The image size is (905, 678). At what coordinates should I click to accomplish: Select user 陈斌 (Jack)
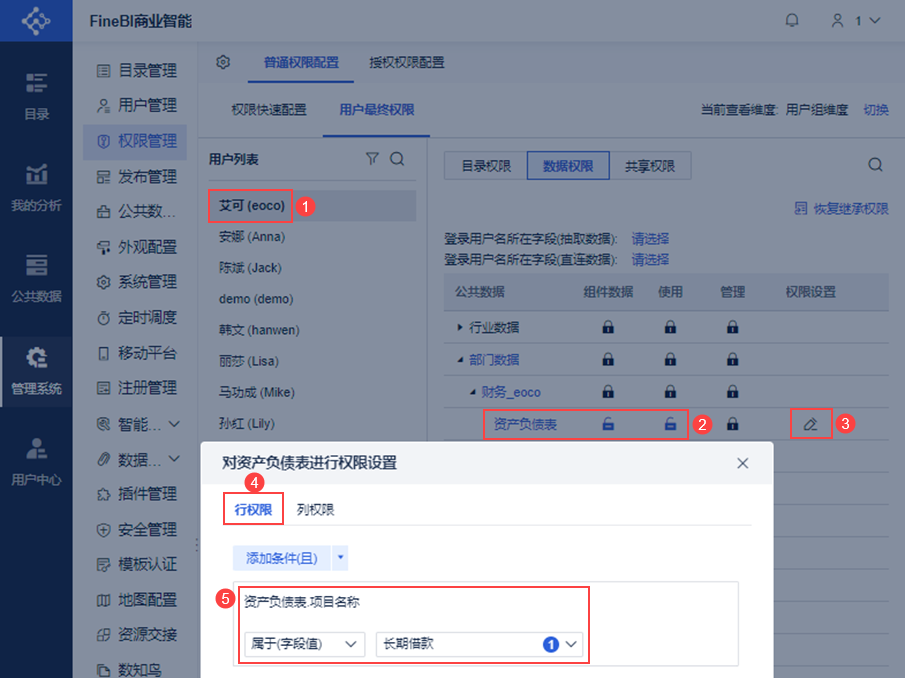coord(312,268)
